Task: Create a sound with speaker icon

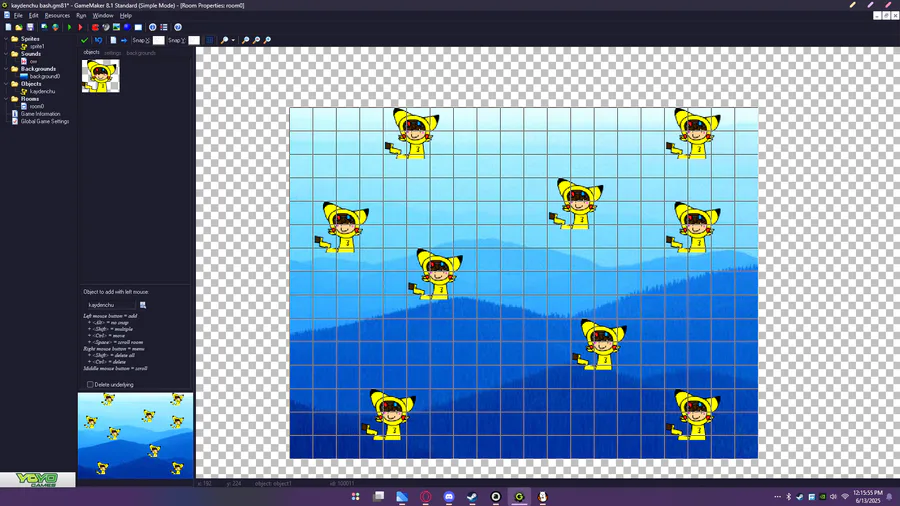Action: tap(106, 27)
